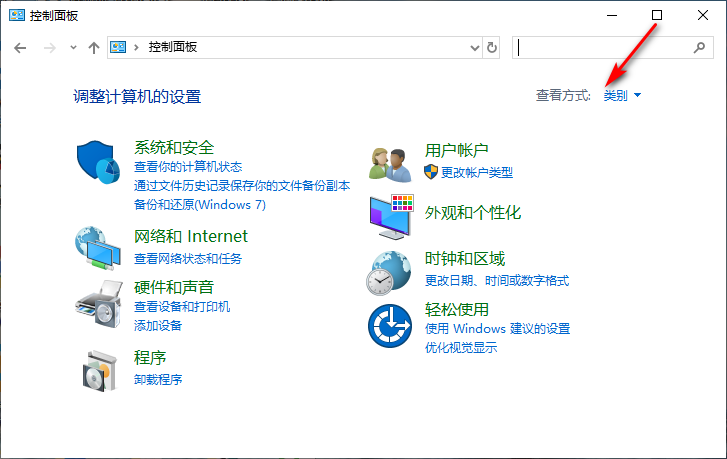Open the Network and Internet globe icon
The image size is (727, 459).
pyautogui.click(x=99, y=250)
